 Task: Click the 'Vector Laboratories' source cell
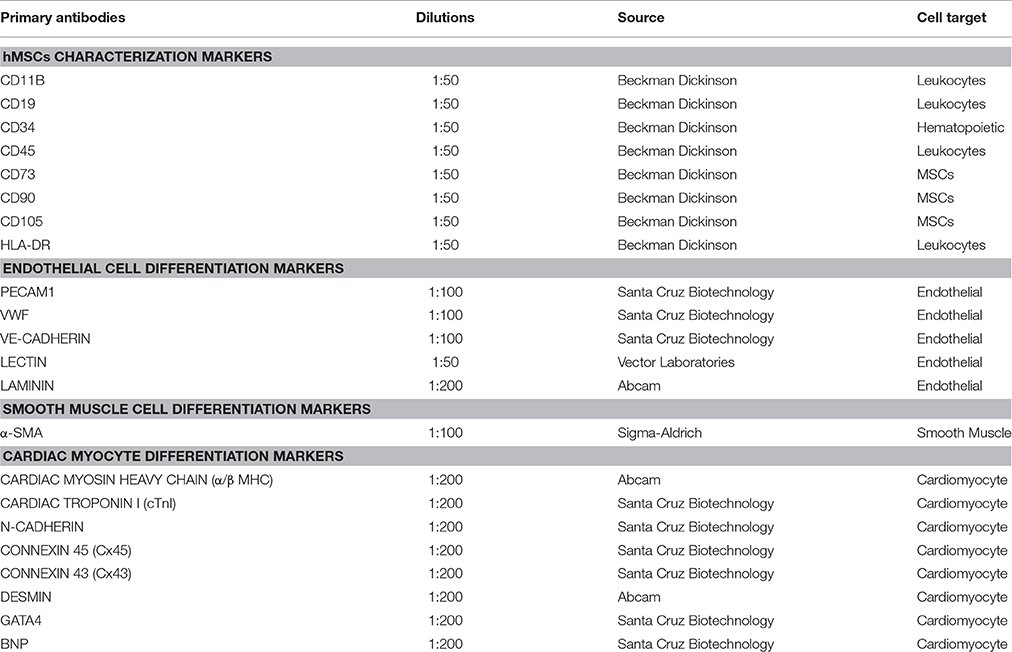pos(676,362)
